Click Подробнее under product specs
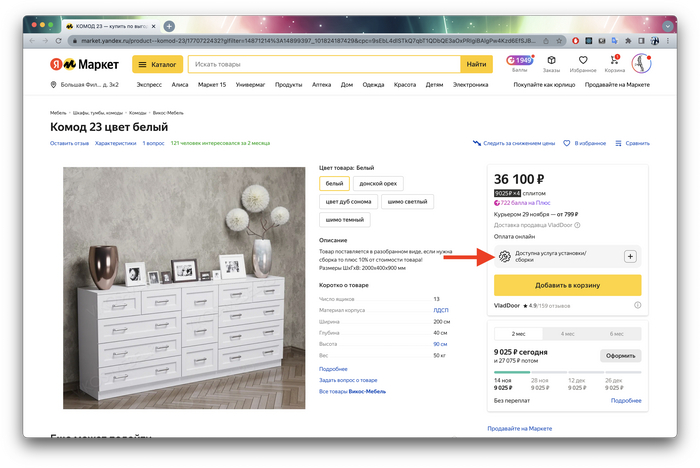This screenshot has width=700, height=468. pos(333,369)
